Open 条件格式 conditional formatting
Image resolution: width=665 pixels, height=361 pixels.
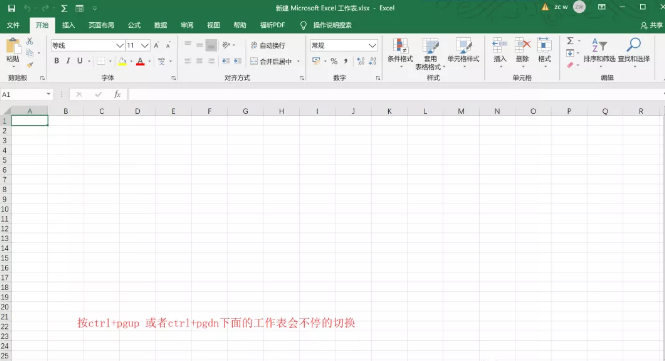click(400, 52)
